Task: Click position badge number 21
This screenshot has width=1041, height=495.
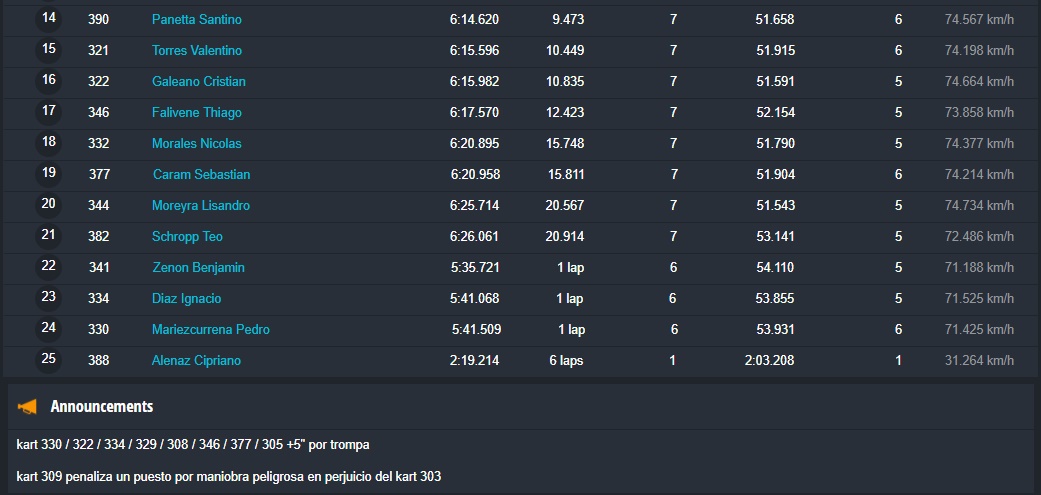Action: click(x=49, y=235)
